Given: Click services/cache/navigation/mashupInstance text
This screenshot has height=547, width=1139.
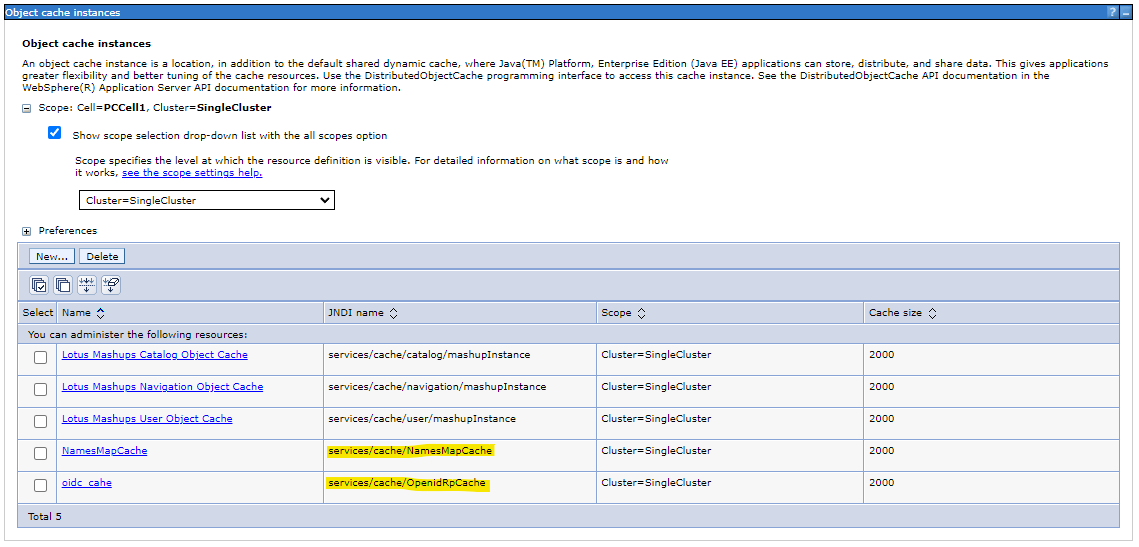Looking at the screenshot, I should click(437, 386).
